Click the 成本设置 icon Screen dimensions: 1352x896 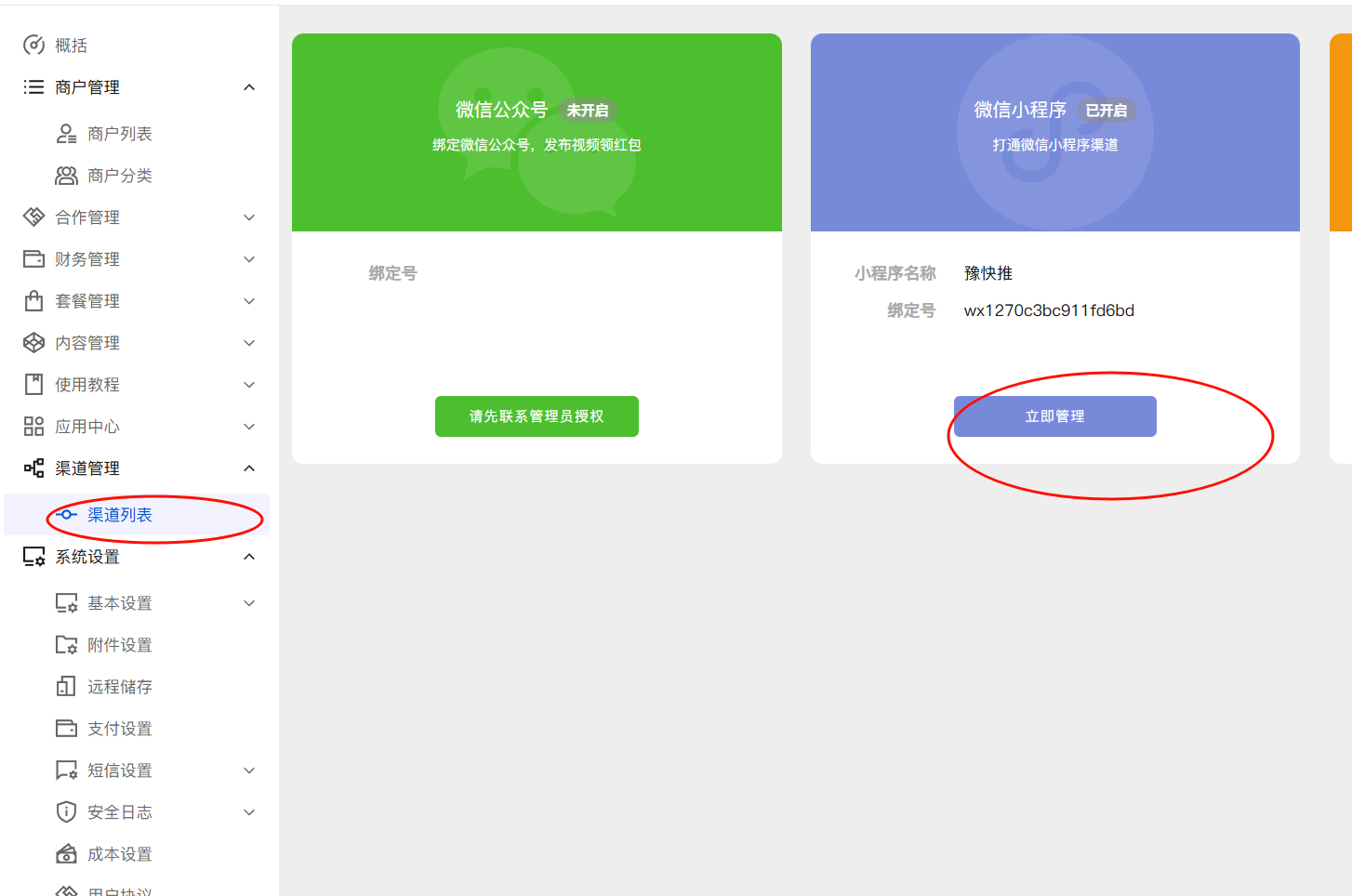click(x=66, y=853)
